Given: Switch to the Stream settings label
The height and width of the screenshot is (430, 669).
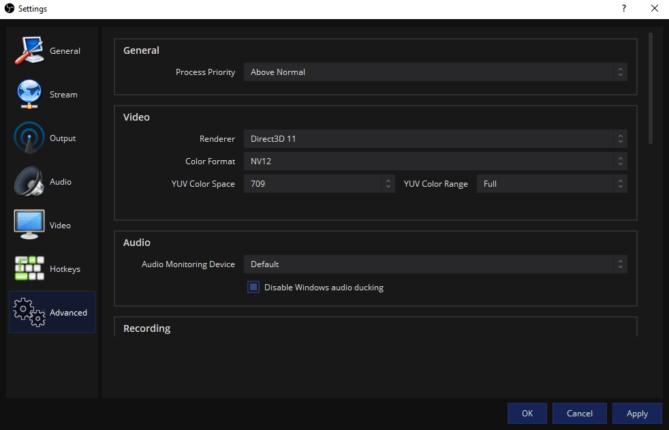Looking at the screenshot, I should click(x=64, y=94).
